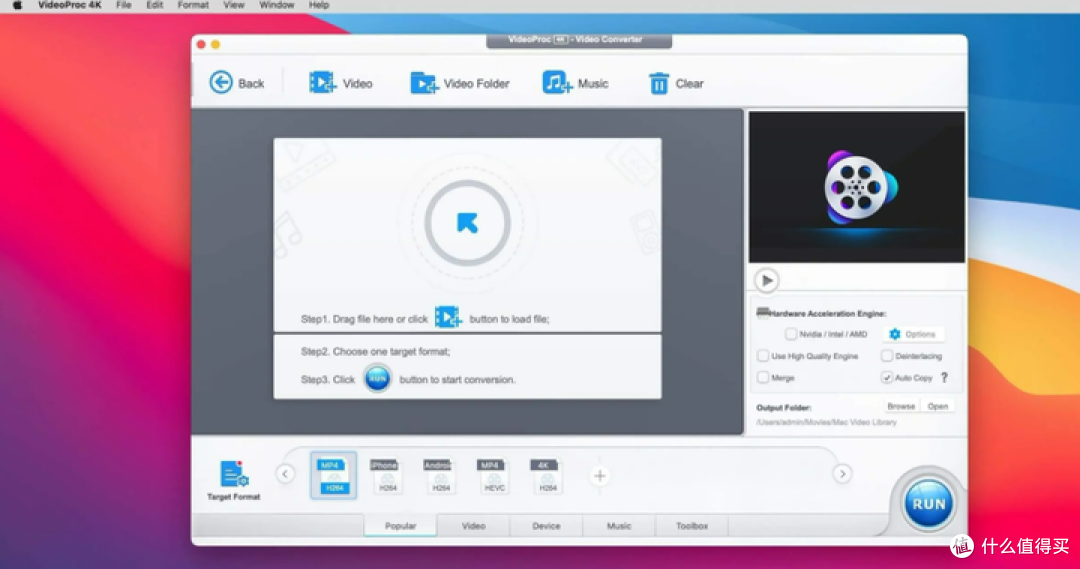1080x569 pixels.
Task: Switch to the Popular tab
Action: point(400,526)
